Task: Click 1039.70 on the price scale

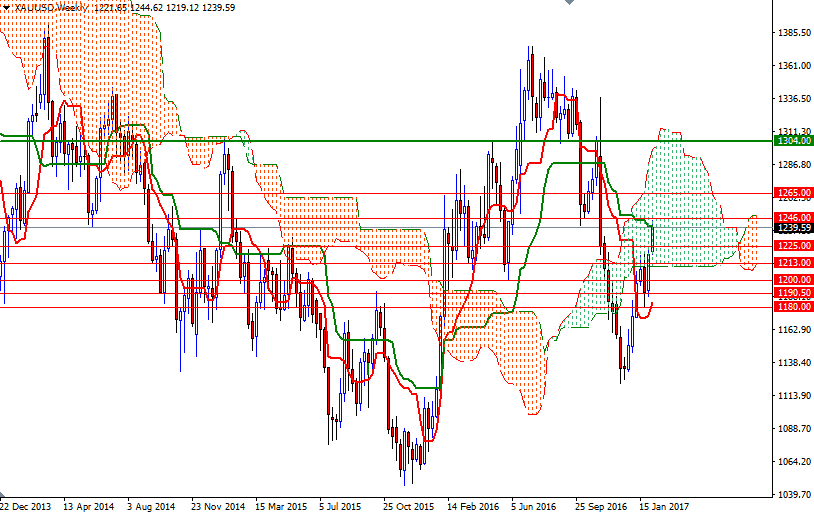Action: 792,495
